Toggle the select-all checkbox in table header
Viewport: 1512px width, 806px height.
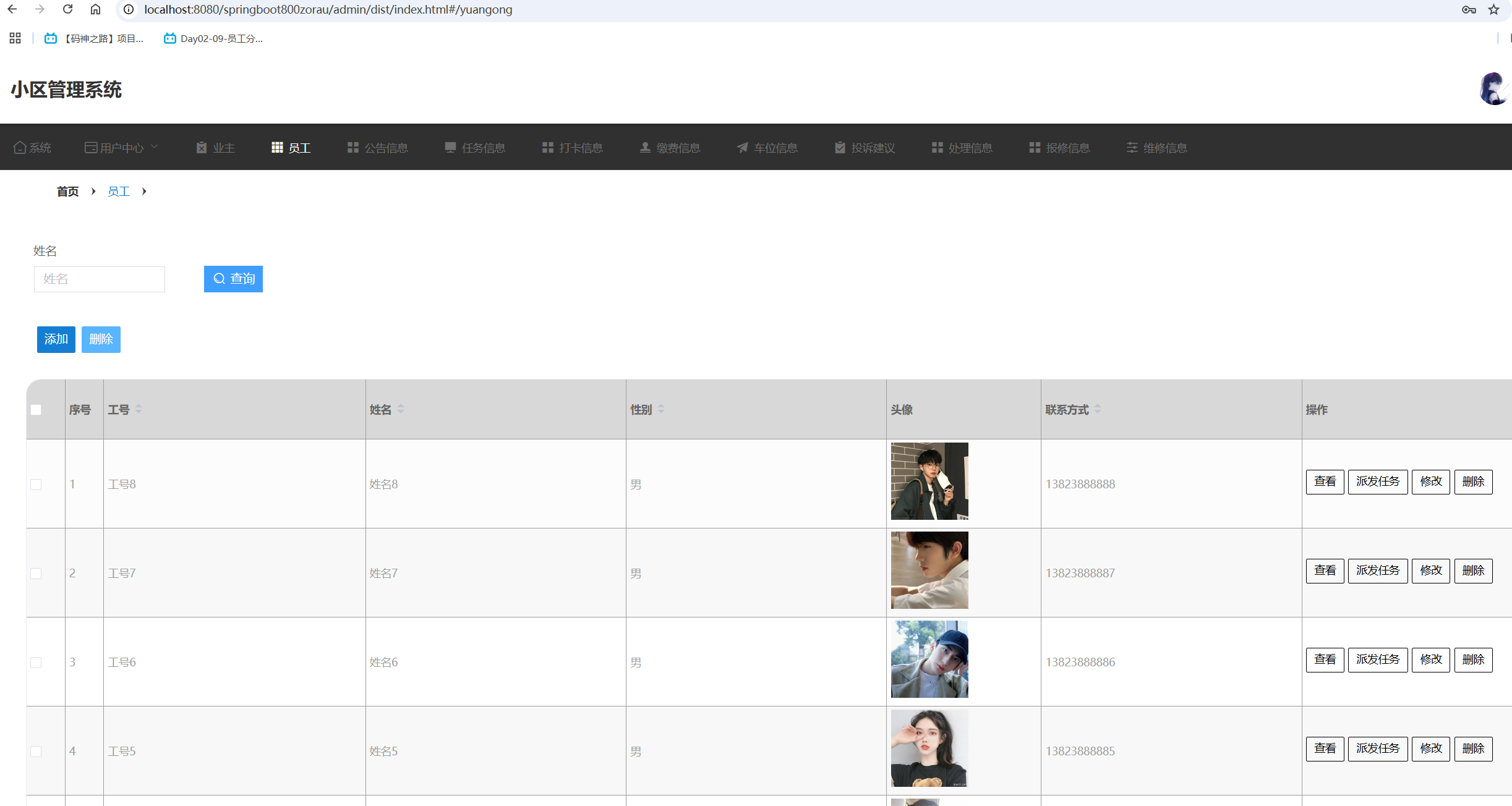pyautogui.click(x=36, y=410)
